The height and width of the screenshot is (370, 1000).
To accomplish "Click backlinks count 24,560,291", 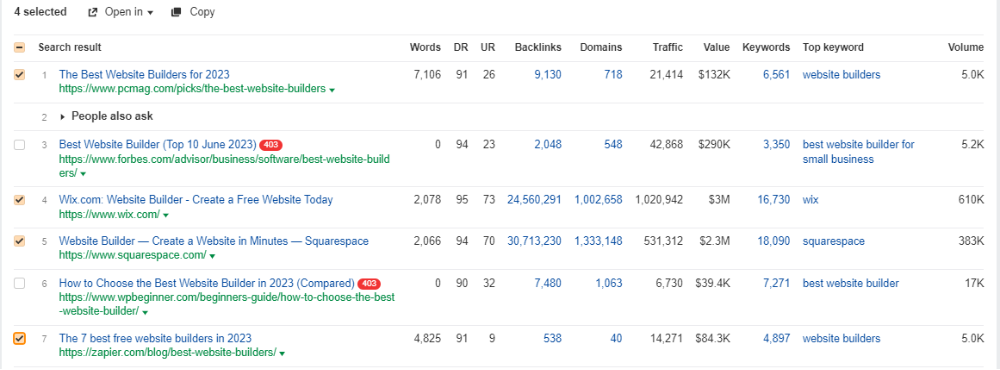I will (534, 200).
